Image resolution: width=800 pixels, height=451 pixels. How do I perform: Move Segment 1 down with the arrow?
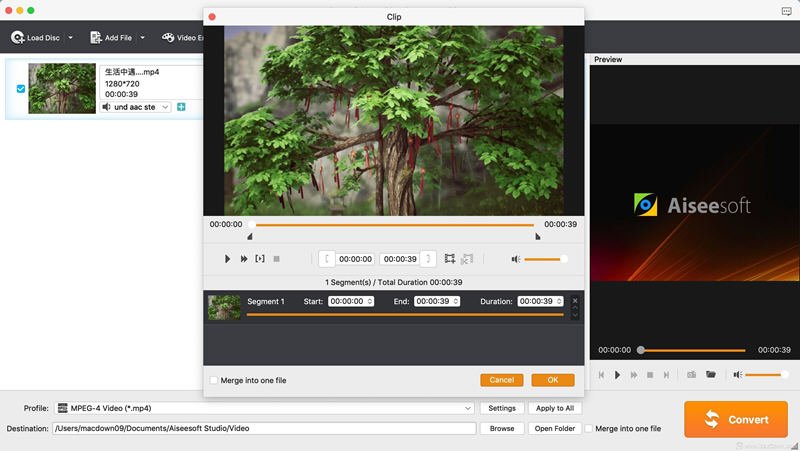(x=575, y=315)
